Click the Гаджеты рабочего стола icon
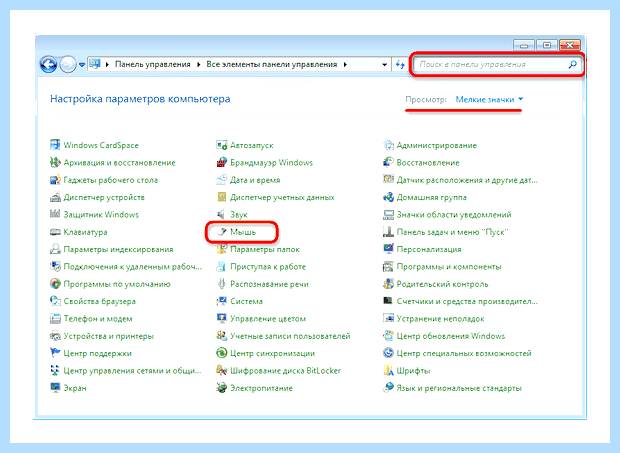The image size is (620, 453). click(55, 180)
